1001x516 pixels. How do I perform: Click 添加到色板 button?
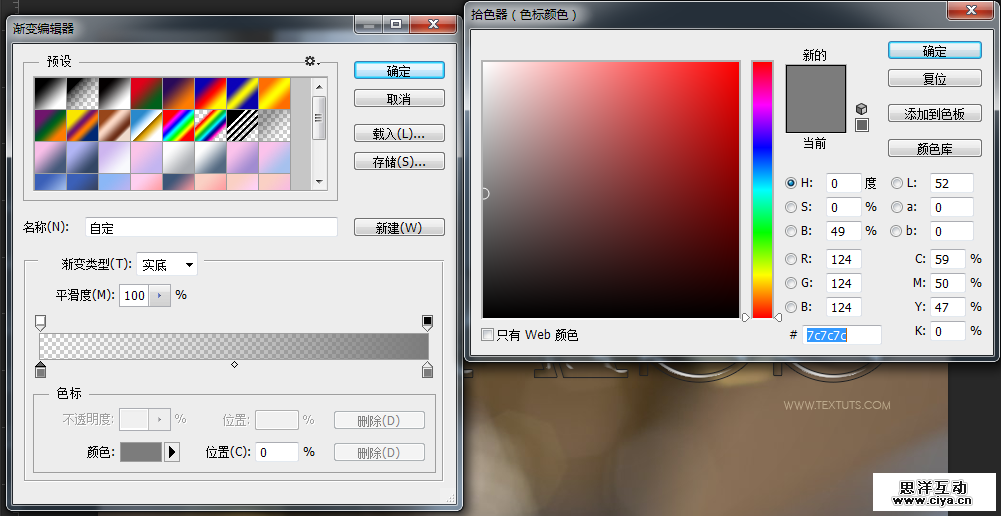click(x=934, y=114)
